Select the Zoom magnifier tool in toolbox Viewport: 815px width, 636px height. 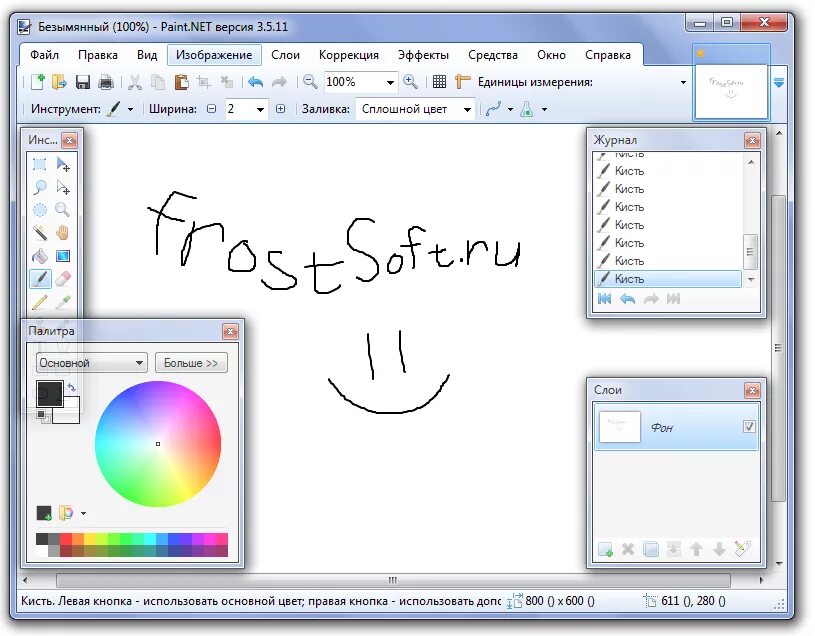tap(63, 210)
